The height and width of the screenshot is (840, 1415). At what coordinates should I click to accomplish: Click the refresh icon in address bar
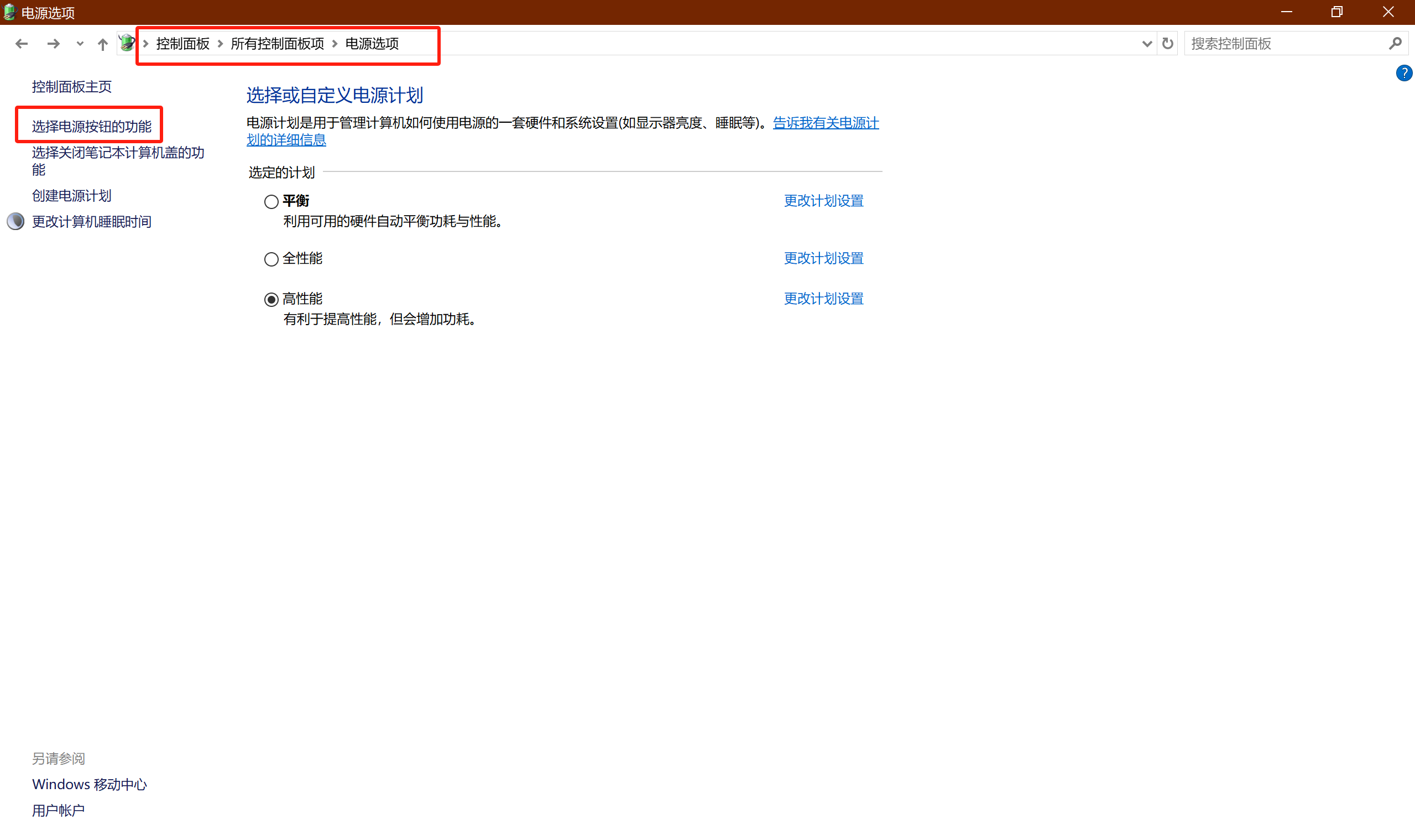[1167, 44]
